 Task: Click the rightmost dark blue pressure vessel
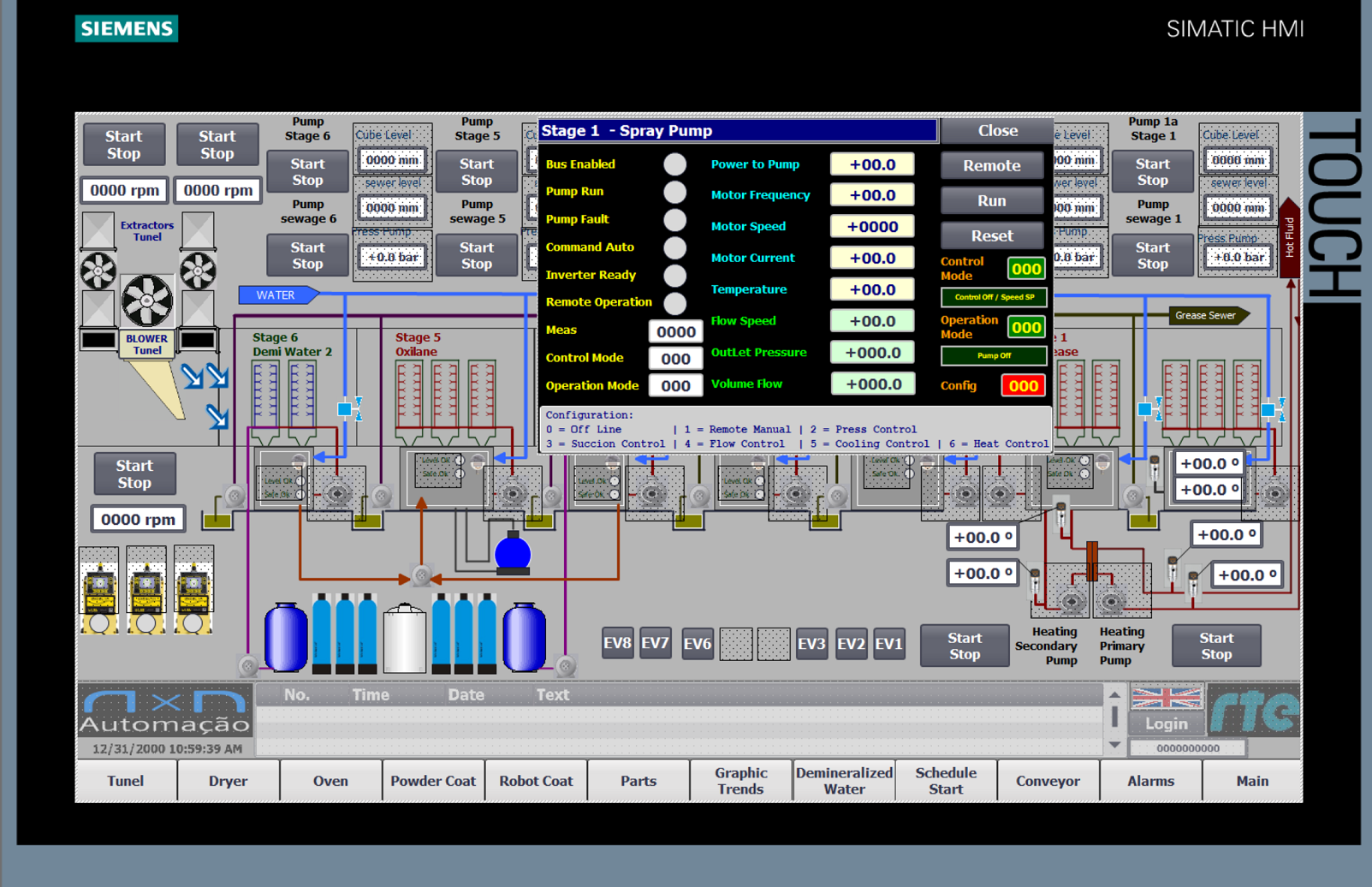point(524,637)
